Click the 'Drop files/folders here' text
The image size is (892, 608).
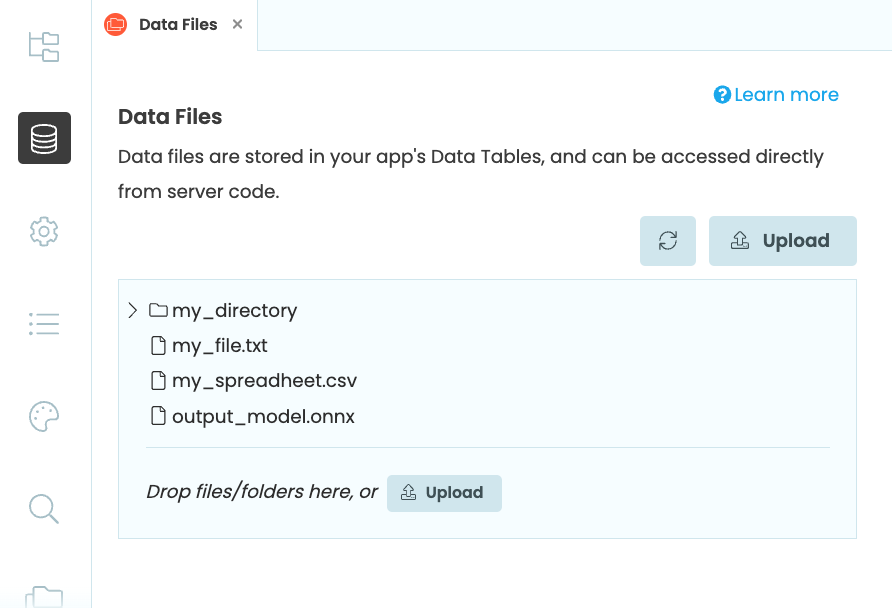coord(262,492)
